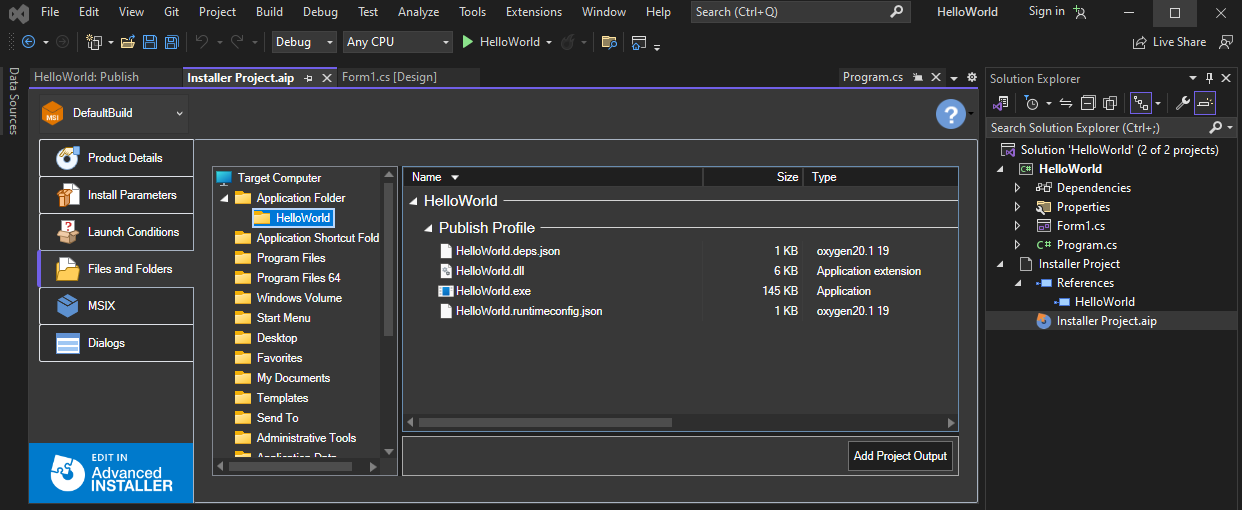1242x510 pixels.
Task: Click Sync with Active Document icon
Action: [1066, 103]
